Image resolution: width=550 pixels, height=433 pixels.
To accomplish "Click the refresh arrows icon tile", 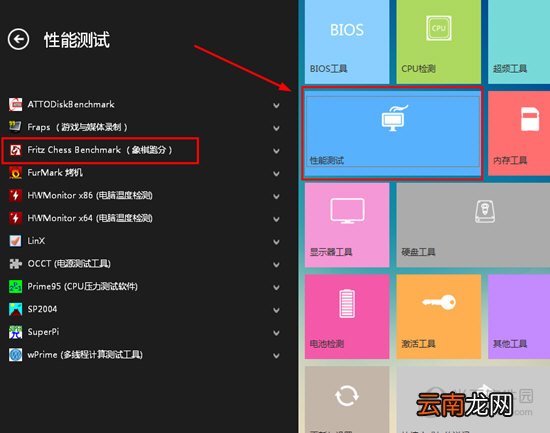I will (x=347, y=395).
